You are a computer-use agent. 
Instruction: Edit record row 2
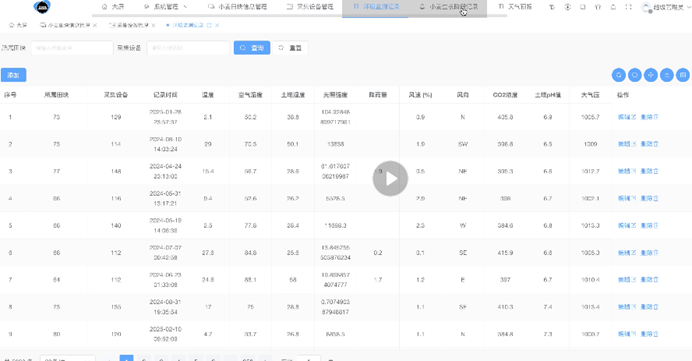[x=627, y=144]
